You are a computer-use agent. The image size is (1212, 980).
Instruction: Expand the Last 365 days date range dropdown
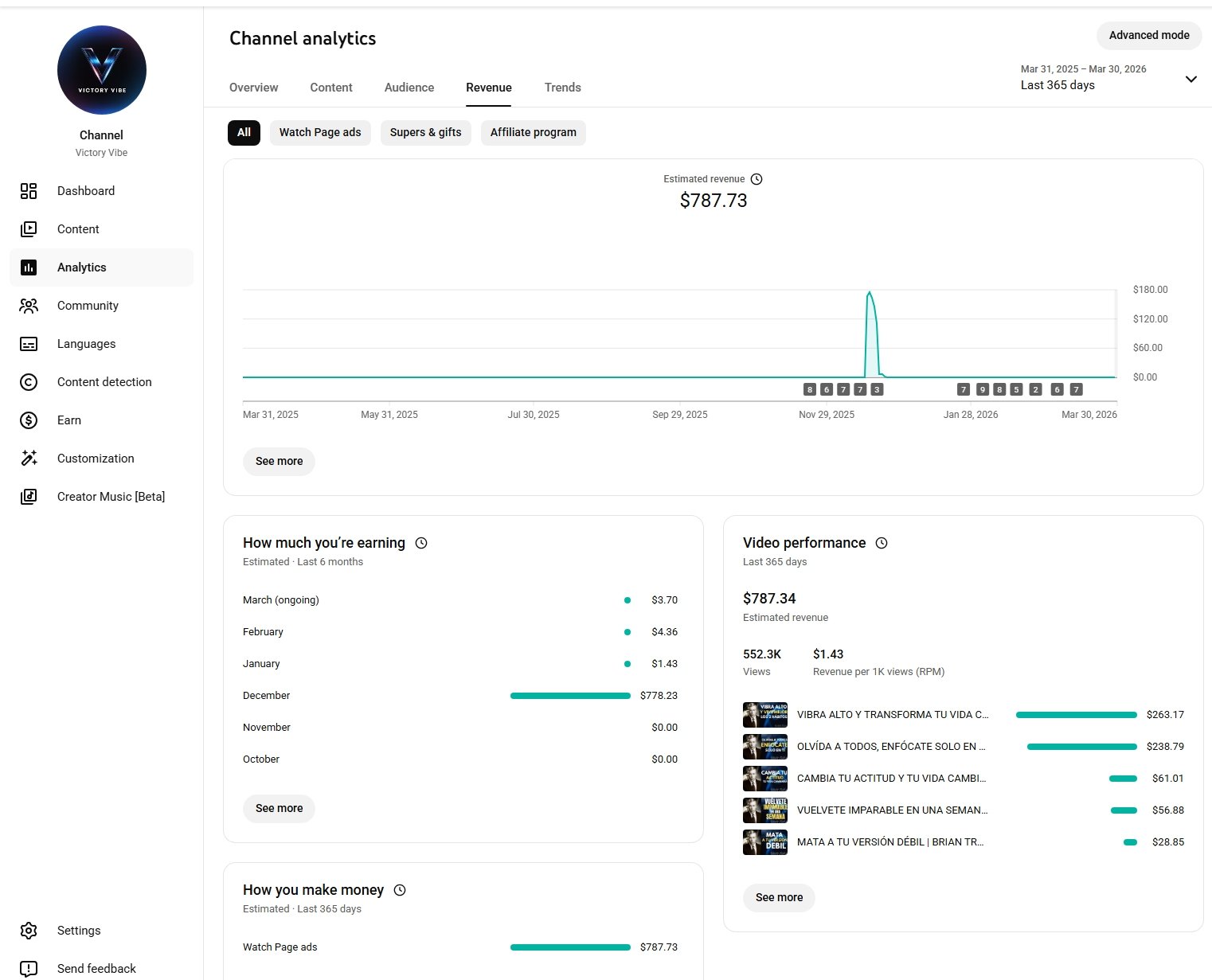(1190, 79)
